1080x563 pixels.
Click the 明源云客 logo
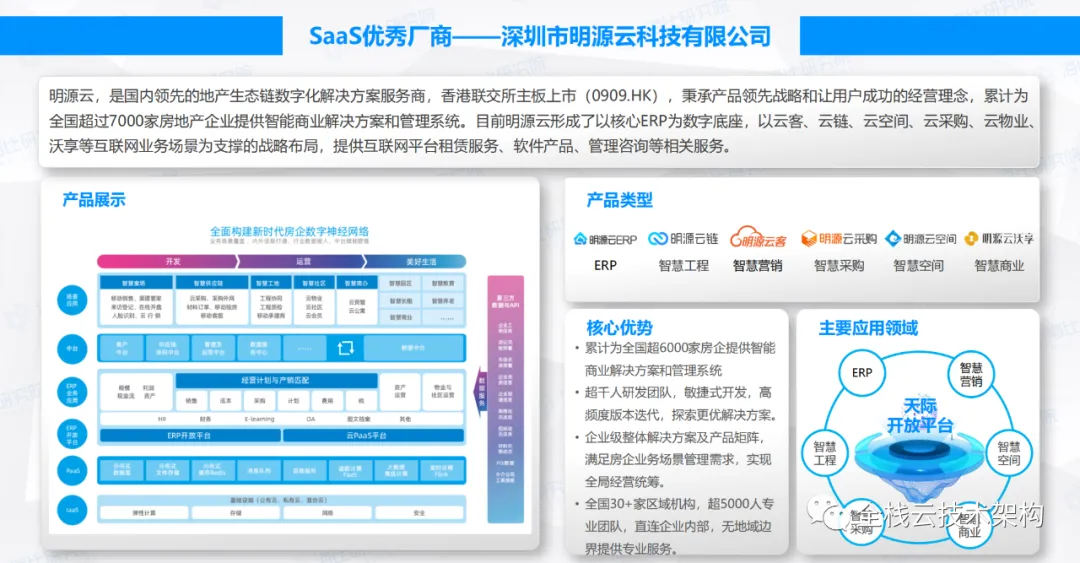(758, 237)
